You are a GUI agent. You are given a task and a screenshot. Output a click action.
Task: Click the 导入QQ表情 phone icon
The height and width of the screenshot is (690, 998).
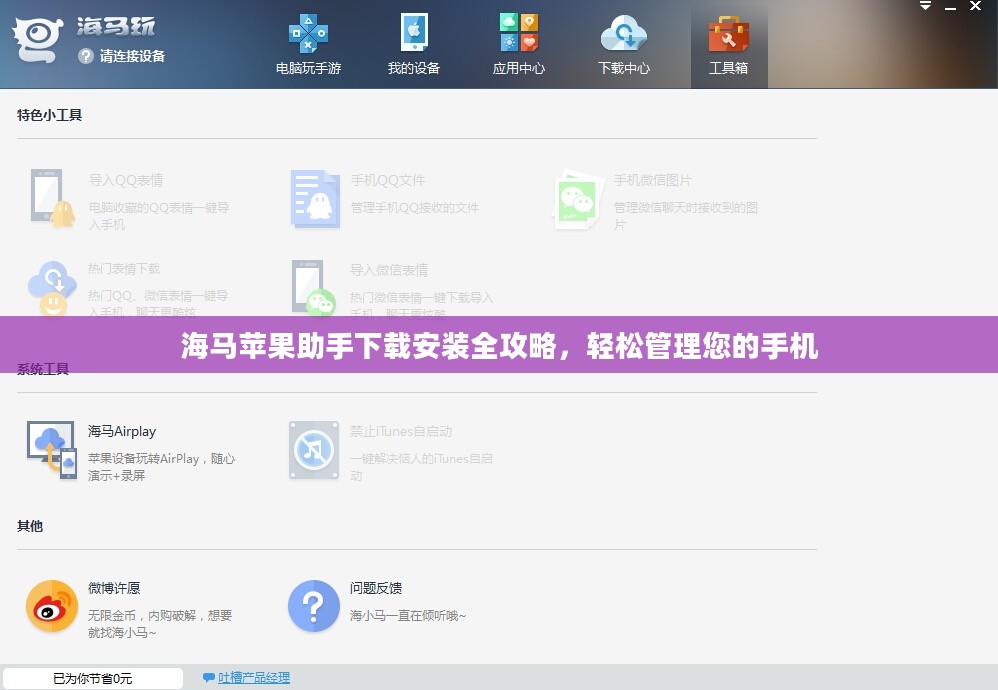click(x=52, y=198)
